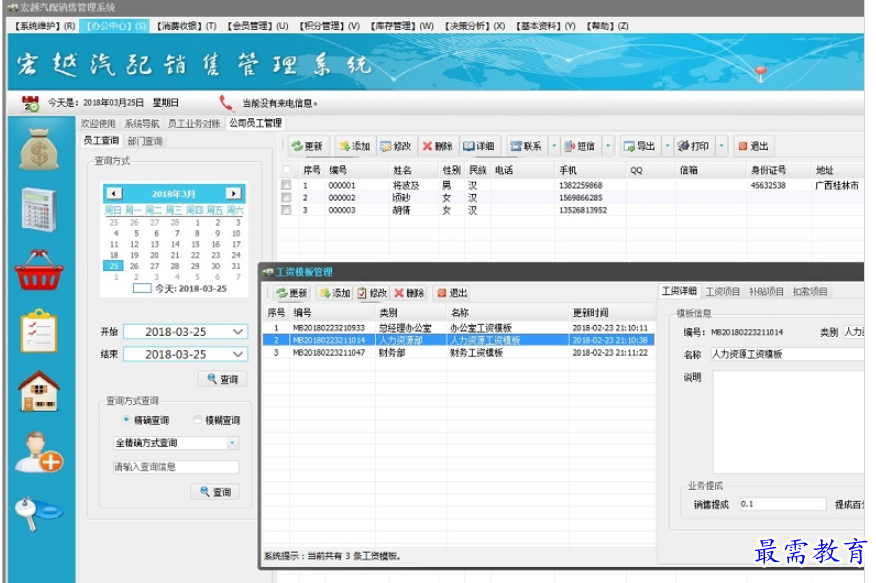
Task: Expand the 结束 end date dropdown
Action: coord(237,354)
